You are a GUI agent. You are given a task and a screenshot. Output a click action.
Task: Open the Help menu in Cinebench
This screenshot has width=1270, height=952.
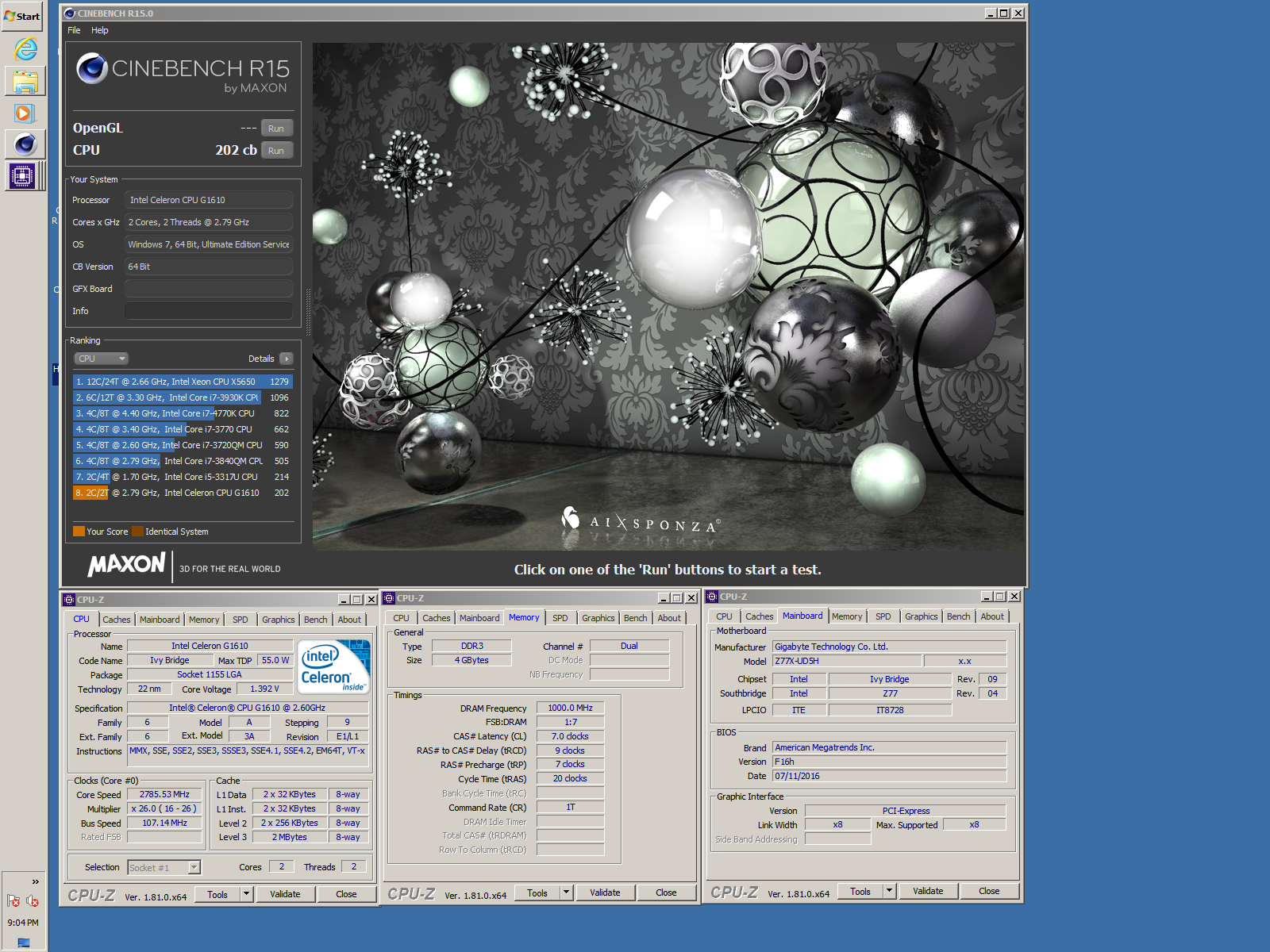click(100, 30)
